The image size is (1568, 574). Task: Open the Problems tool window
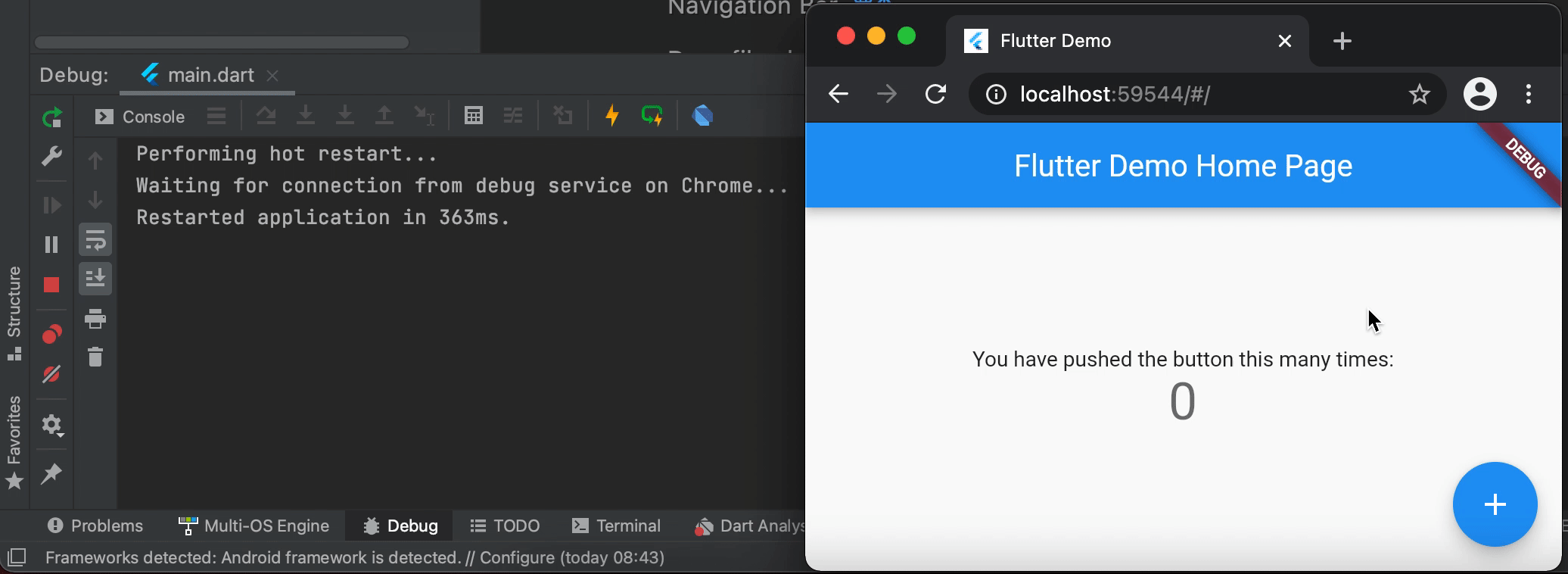pos(95,526)
